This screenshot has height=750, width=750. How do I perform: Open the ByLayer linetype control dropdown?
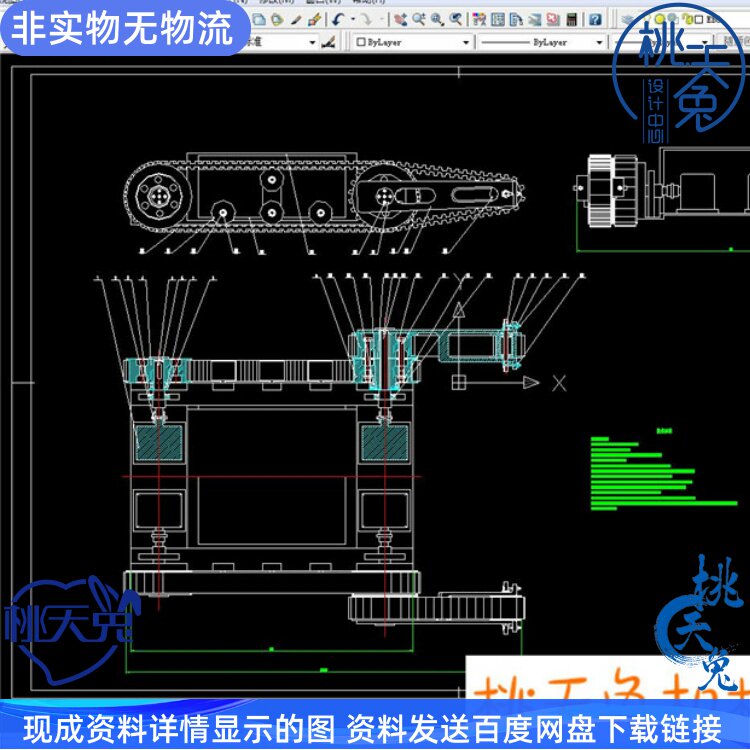(x=541, y=43)
